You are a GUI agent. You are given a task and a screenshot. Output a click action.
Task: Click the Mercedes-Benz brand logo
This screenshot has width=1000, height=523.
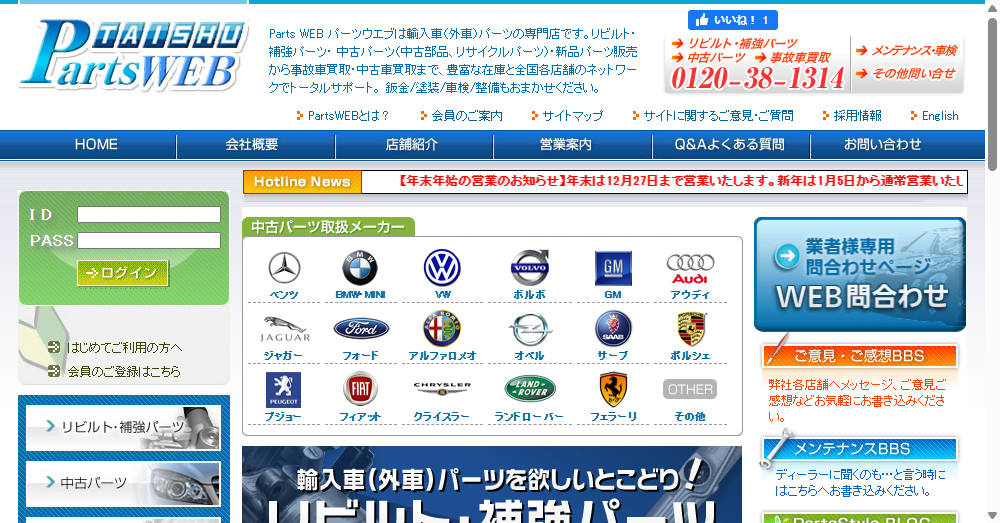pyautogui.click(x=284, y=269)
